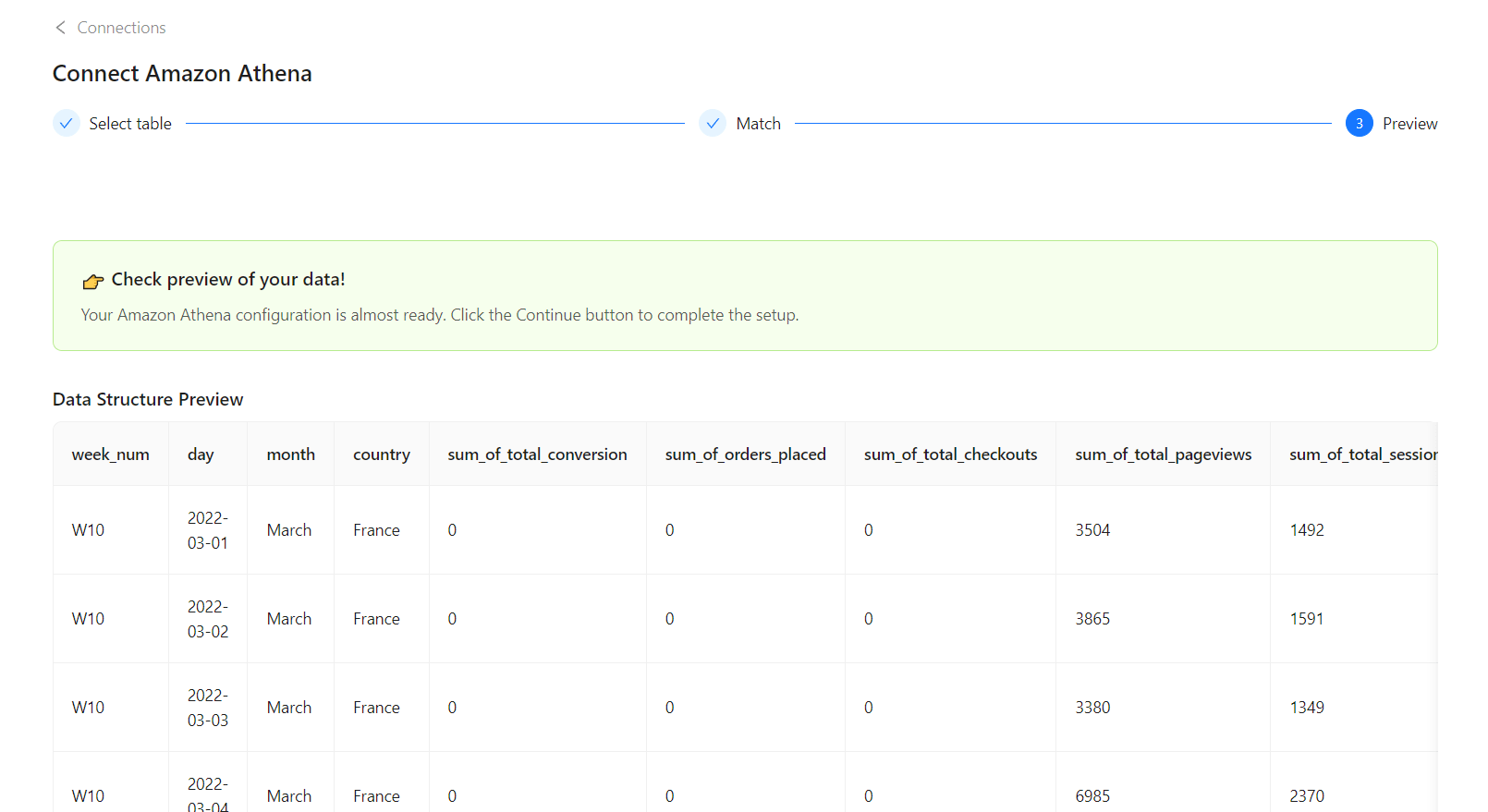Click the sum_of_orders_placed column header

click(746, 454)
